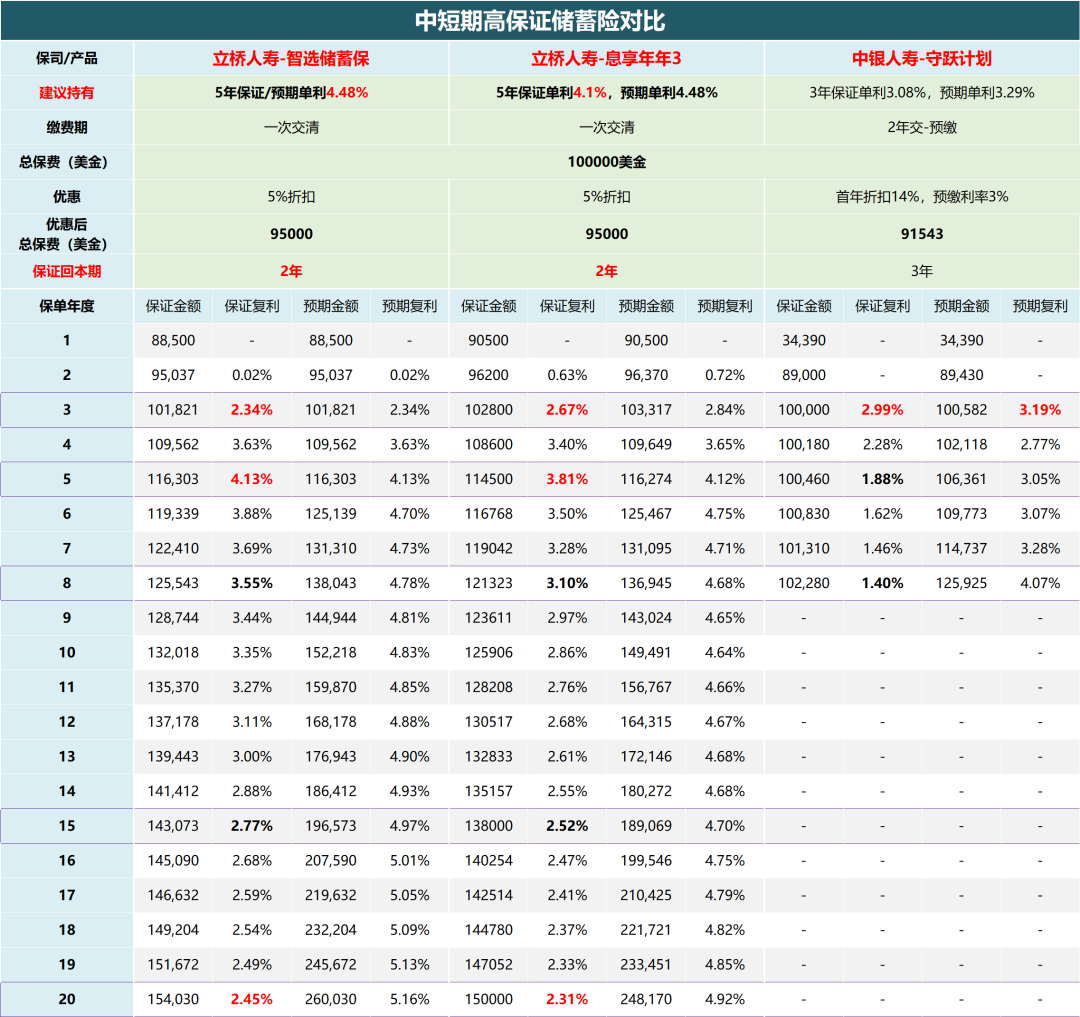Select the 2年交-预缴 payment period cell

pos(921,128)
